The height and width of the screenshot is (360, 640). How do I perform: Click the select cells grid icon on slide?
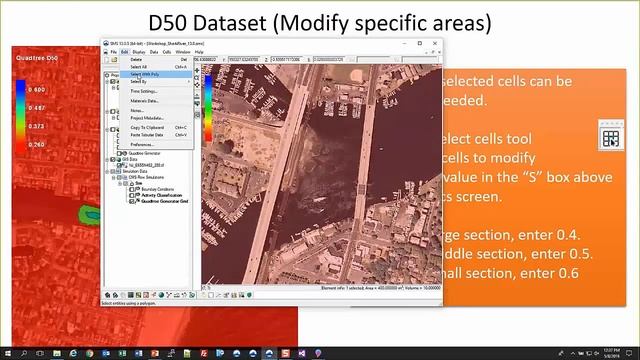[x=611, y=139]
